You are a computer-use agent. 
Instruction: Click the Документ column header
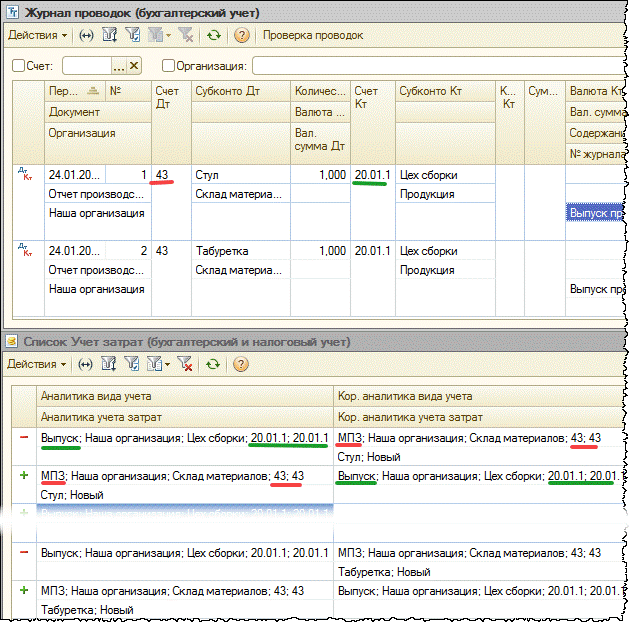(x=98, y=112)
